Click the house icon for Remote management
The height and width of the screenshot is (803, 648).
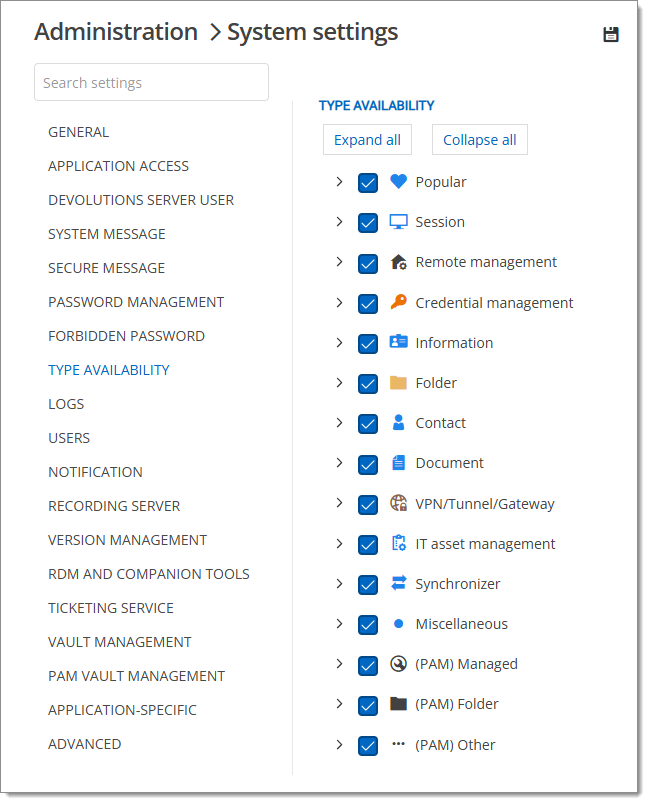[398, 262]
